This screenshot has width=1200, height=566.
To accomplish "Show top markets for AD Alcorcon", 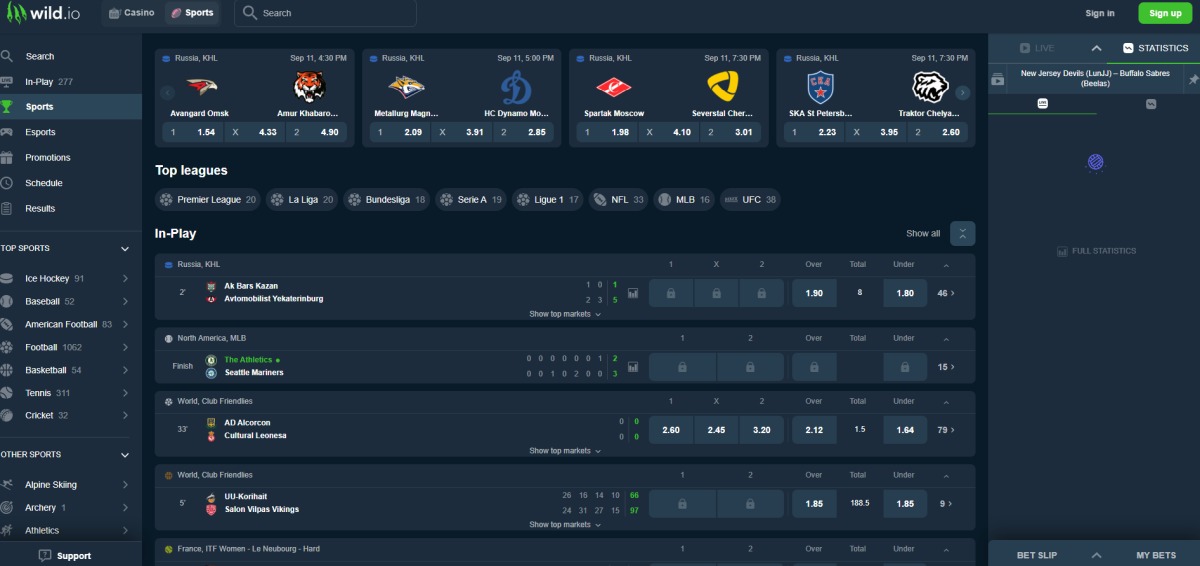I will coord(565,451).
